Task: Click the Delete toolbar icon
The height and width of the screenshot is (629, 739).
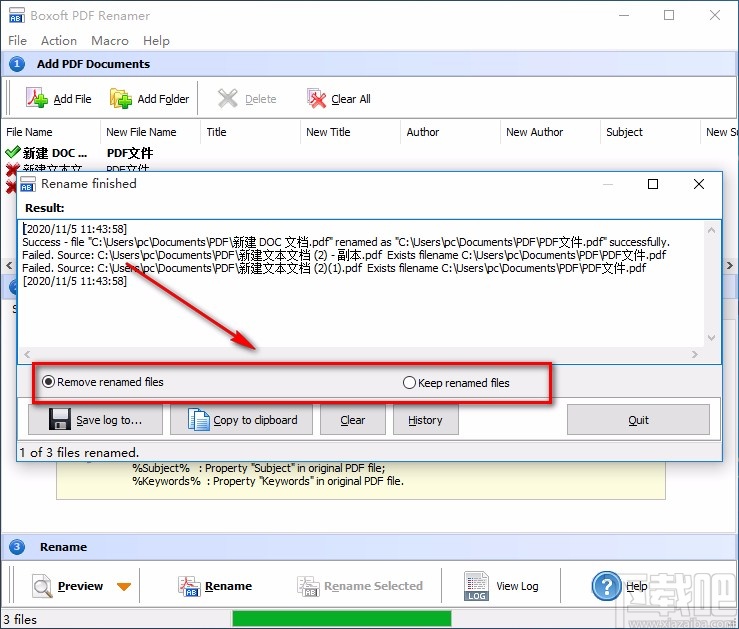Action: tap(228, 98)
